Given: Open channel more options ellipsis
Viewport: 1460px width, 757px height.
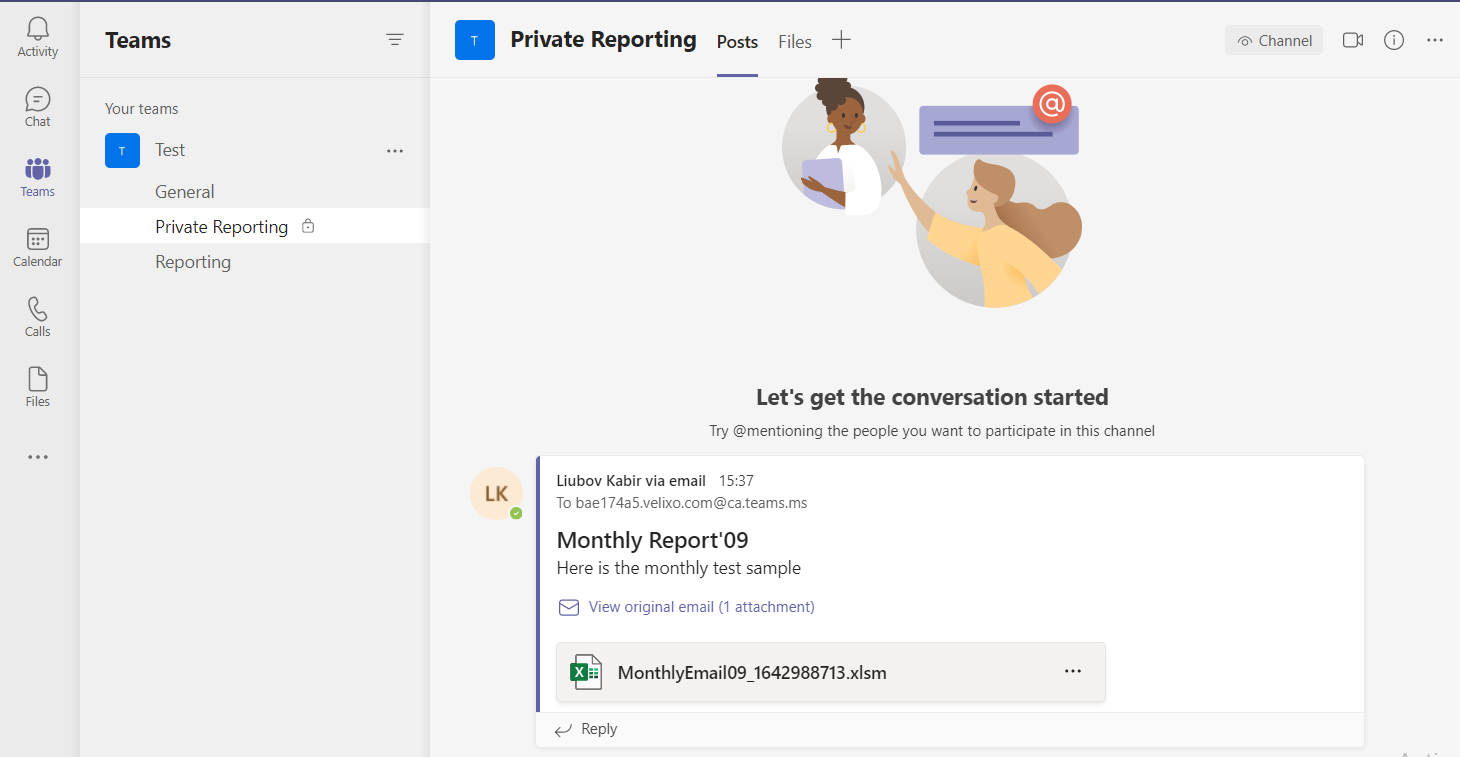Looking at the screenshot, I should (1435, 40).
